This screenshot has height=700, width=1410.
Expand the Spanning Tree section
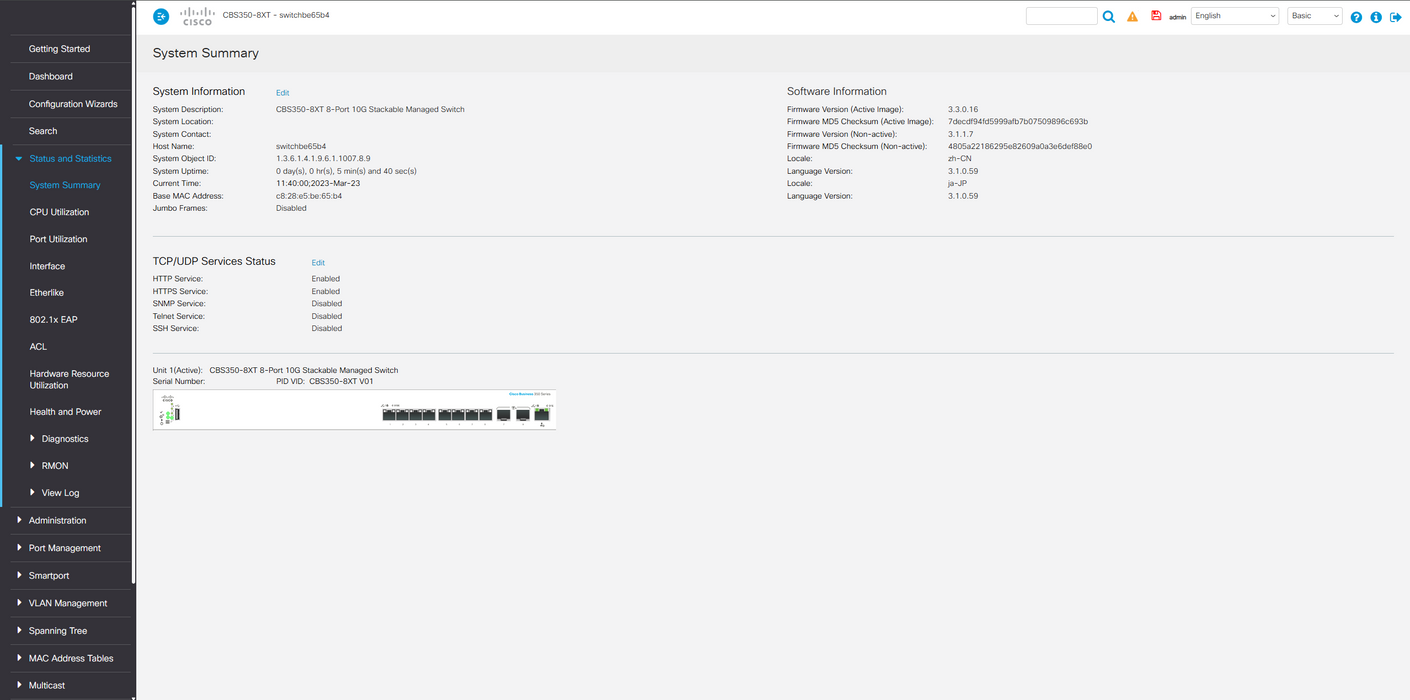58,631
